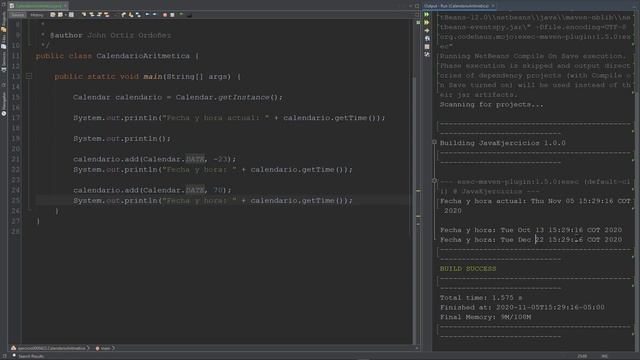Click Find Next Occurrence icon
Screen dimensions: 640x360
(x=99, y=15)
